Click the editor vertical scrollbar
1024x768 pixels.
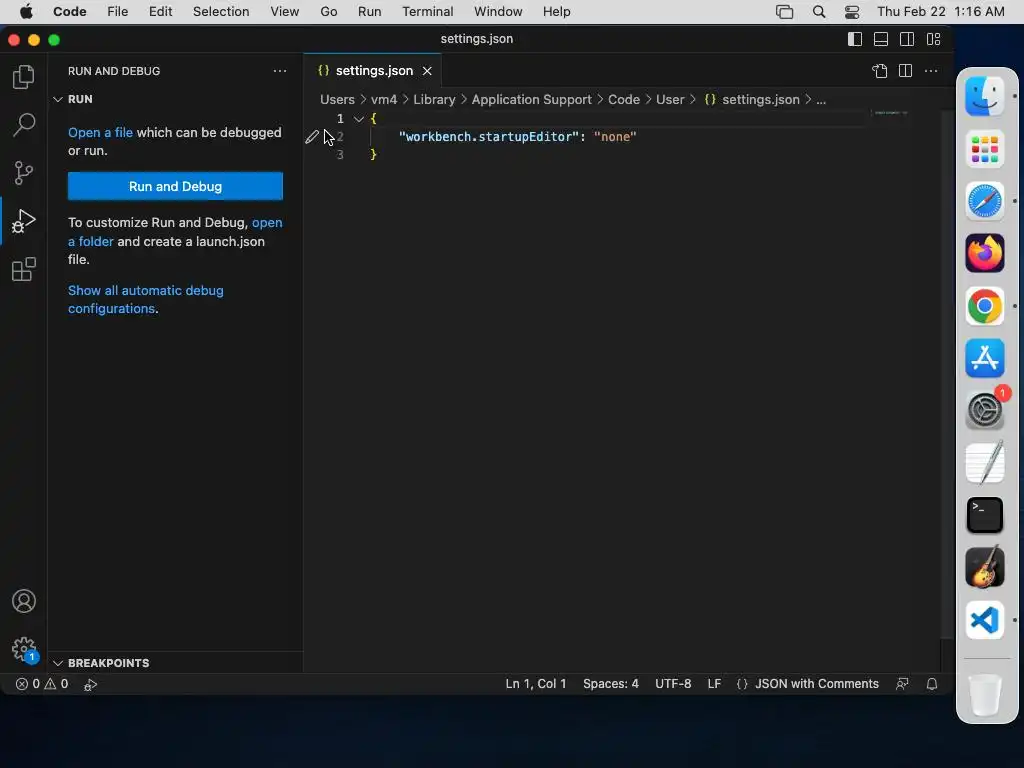coord(946,376)
